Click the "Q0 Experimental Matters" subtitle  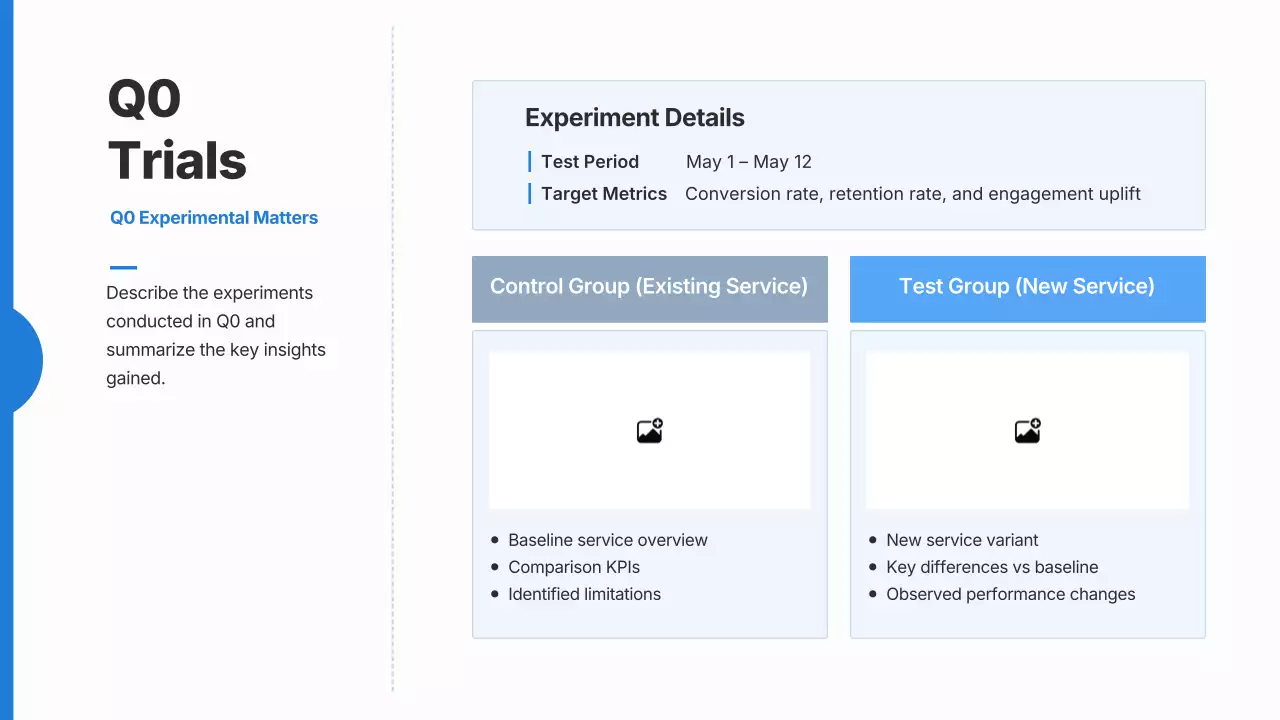click(x=214, y=218)
